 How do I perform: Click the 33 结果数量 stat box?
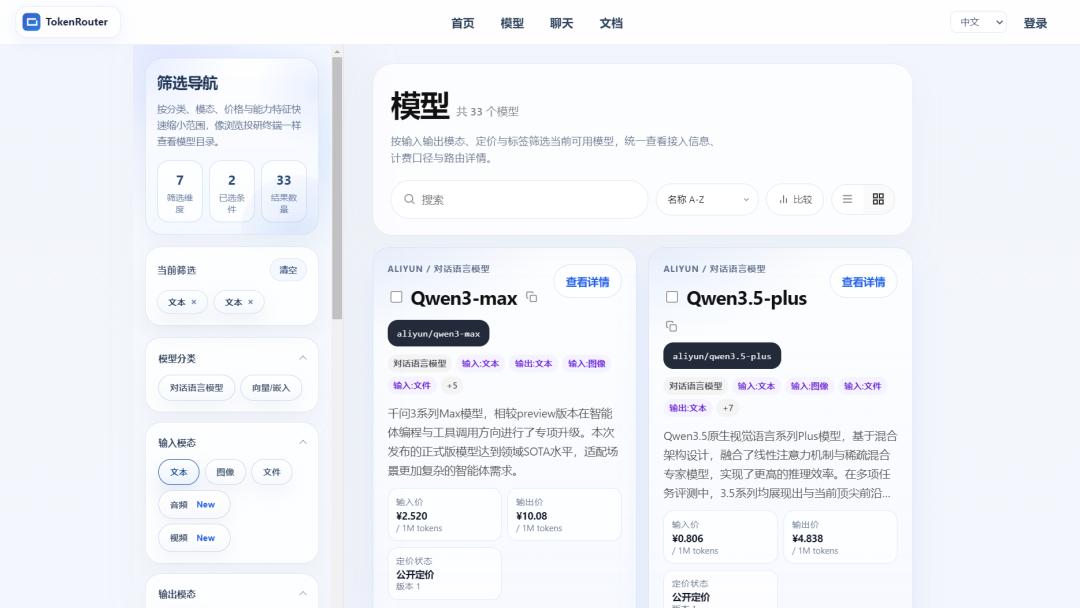point(284,191)
